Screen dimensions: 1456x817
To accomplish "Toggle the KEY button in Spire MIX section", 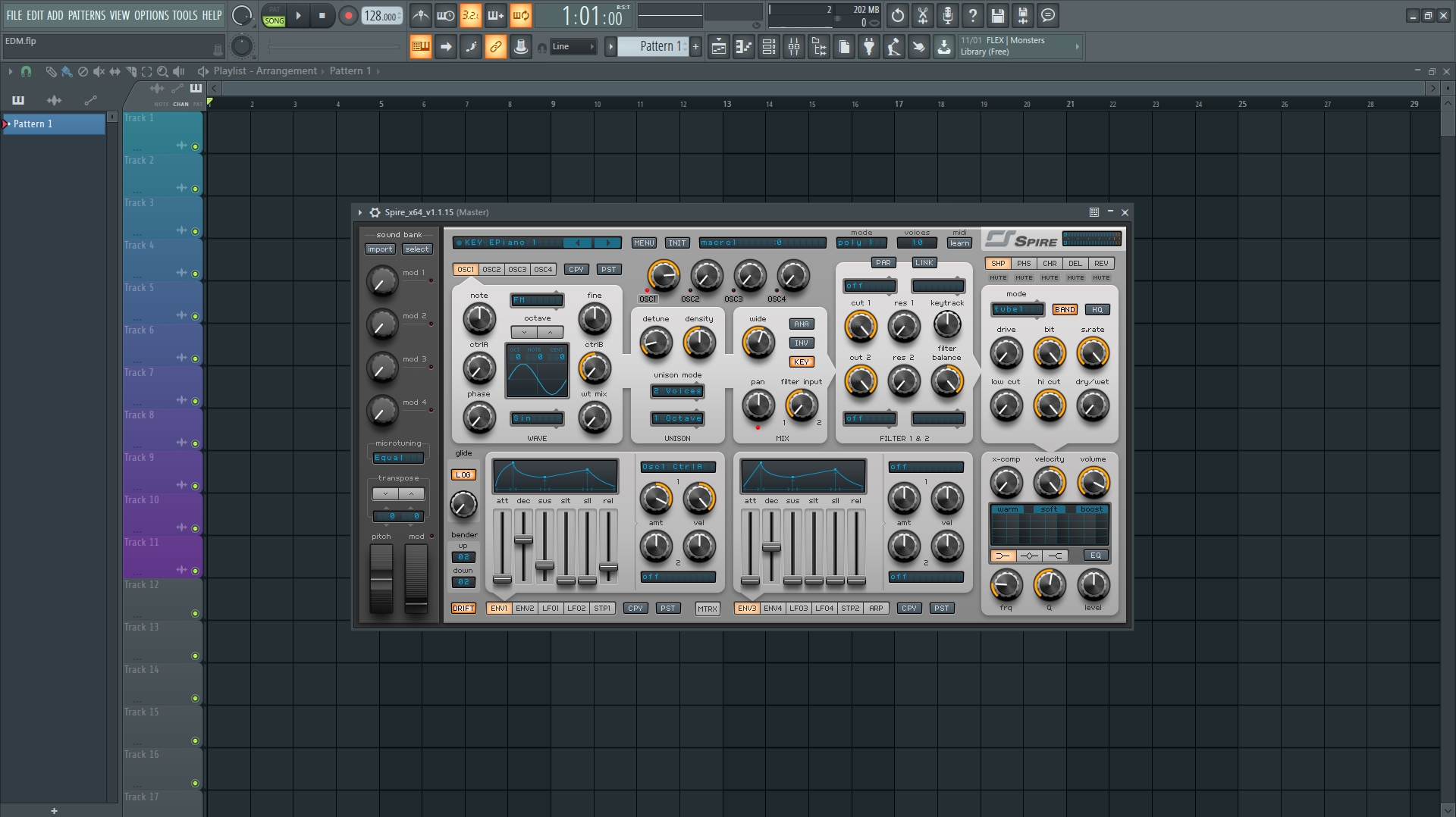I will tap(802, 362).
